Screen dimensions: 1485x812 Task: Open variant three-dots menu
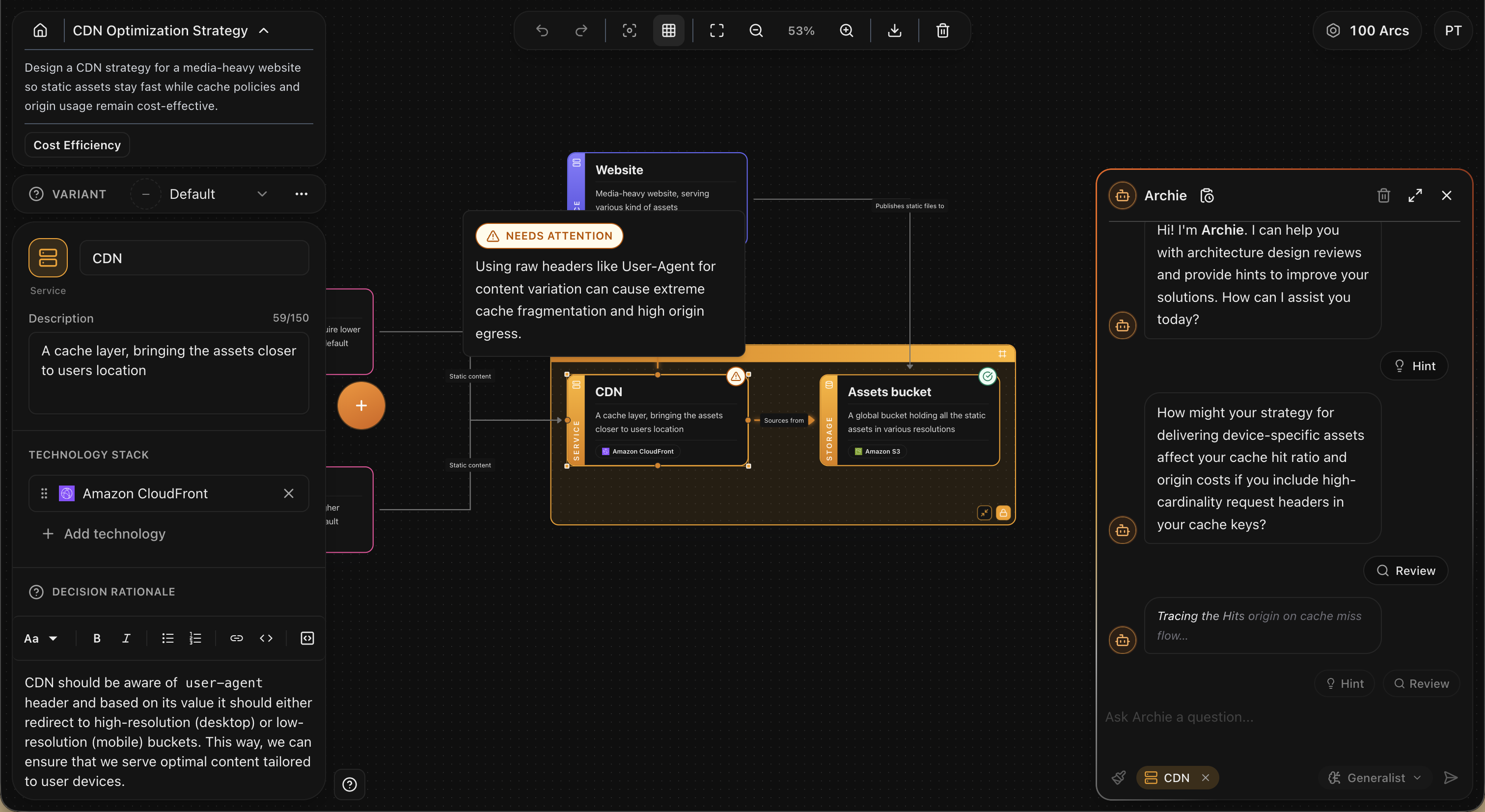point(301,194)
